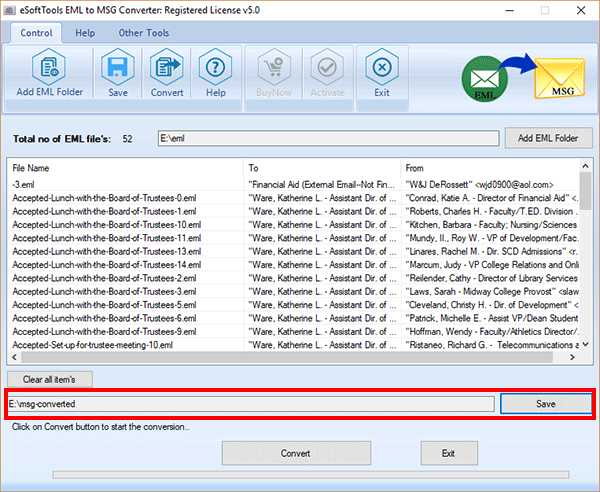
Task: Open the Other Tools tab
Action: click(143, 33)
